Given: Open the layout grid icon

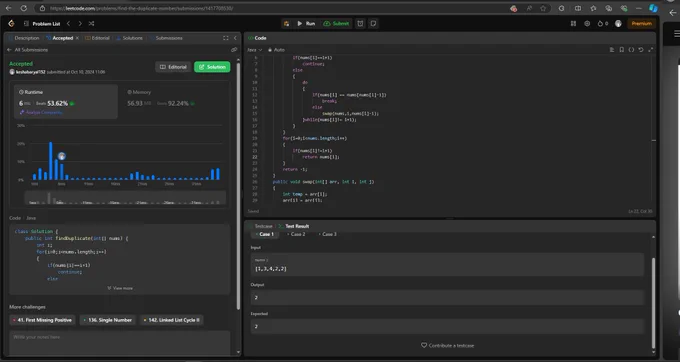Looking at the screenshot, I should pyautogui.click(x=573, y=23).
